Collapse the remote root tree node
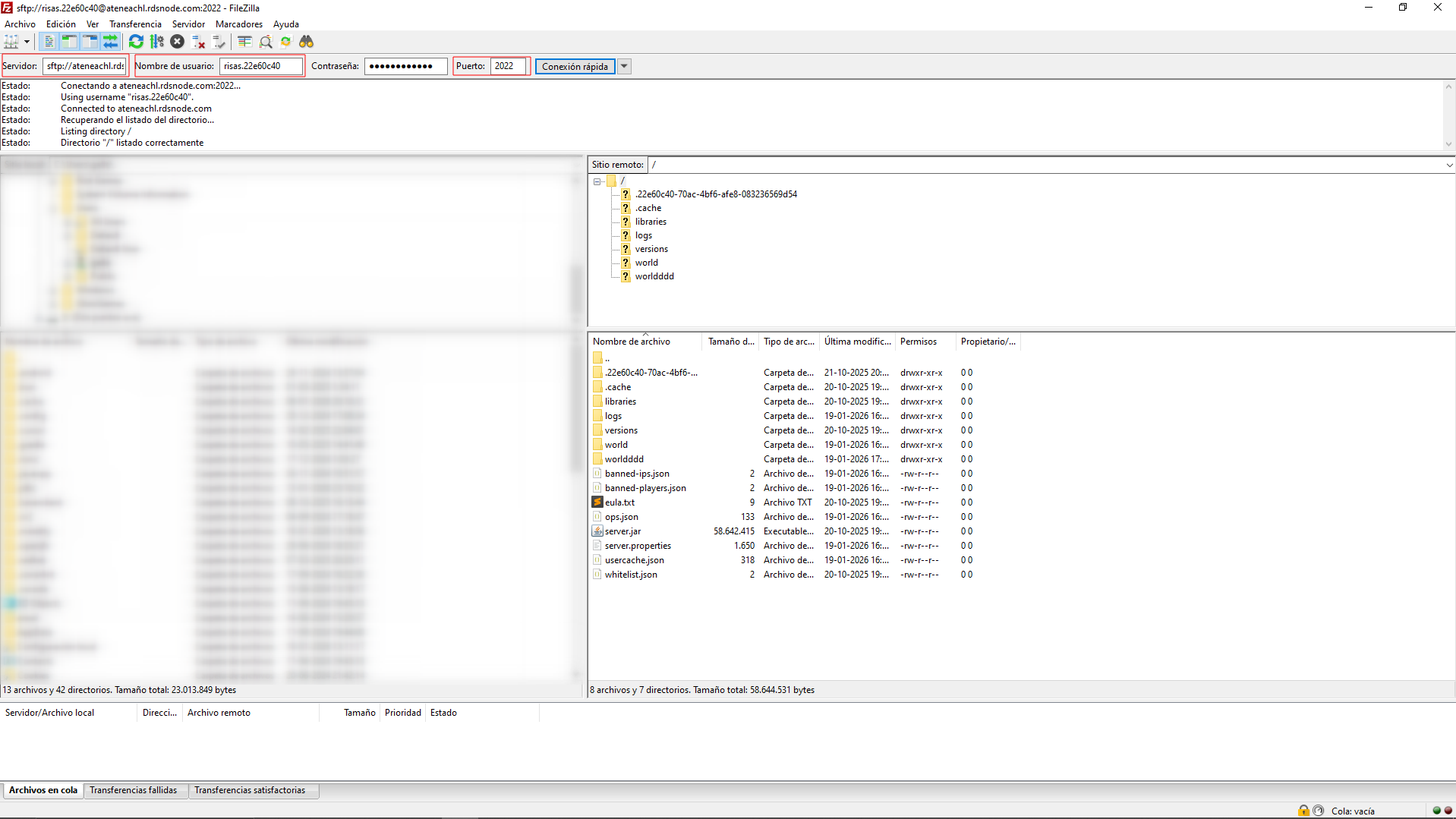This screenshot has width=1456, height=819. click(597, 181)
